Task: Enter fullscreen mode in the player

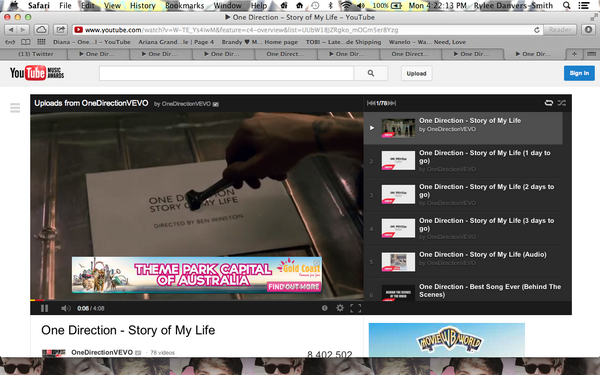Action: (x=355, y=308)
